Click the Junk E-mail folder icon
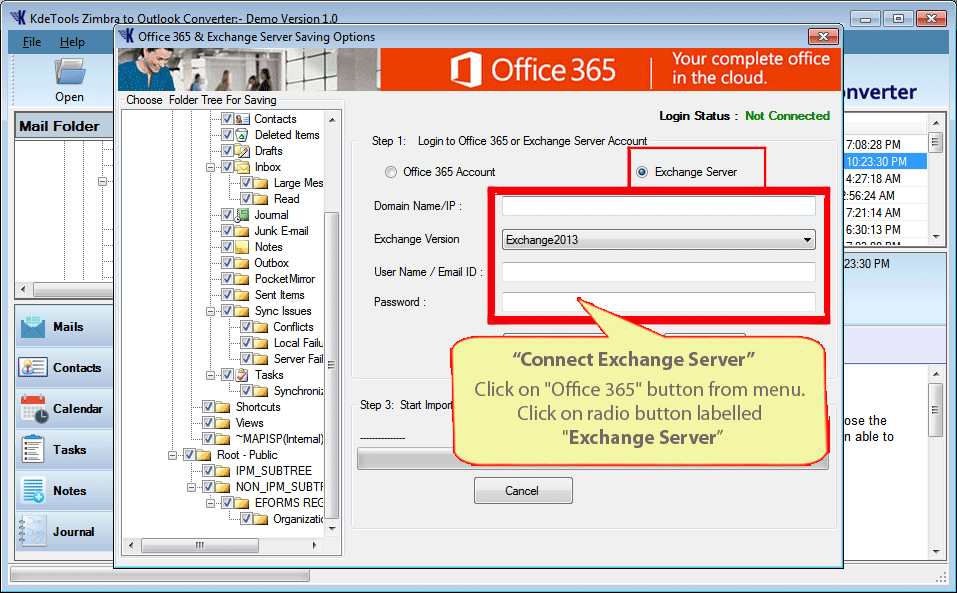 [x=242, y=231]
